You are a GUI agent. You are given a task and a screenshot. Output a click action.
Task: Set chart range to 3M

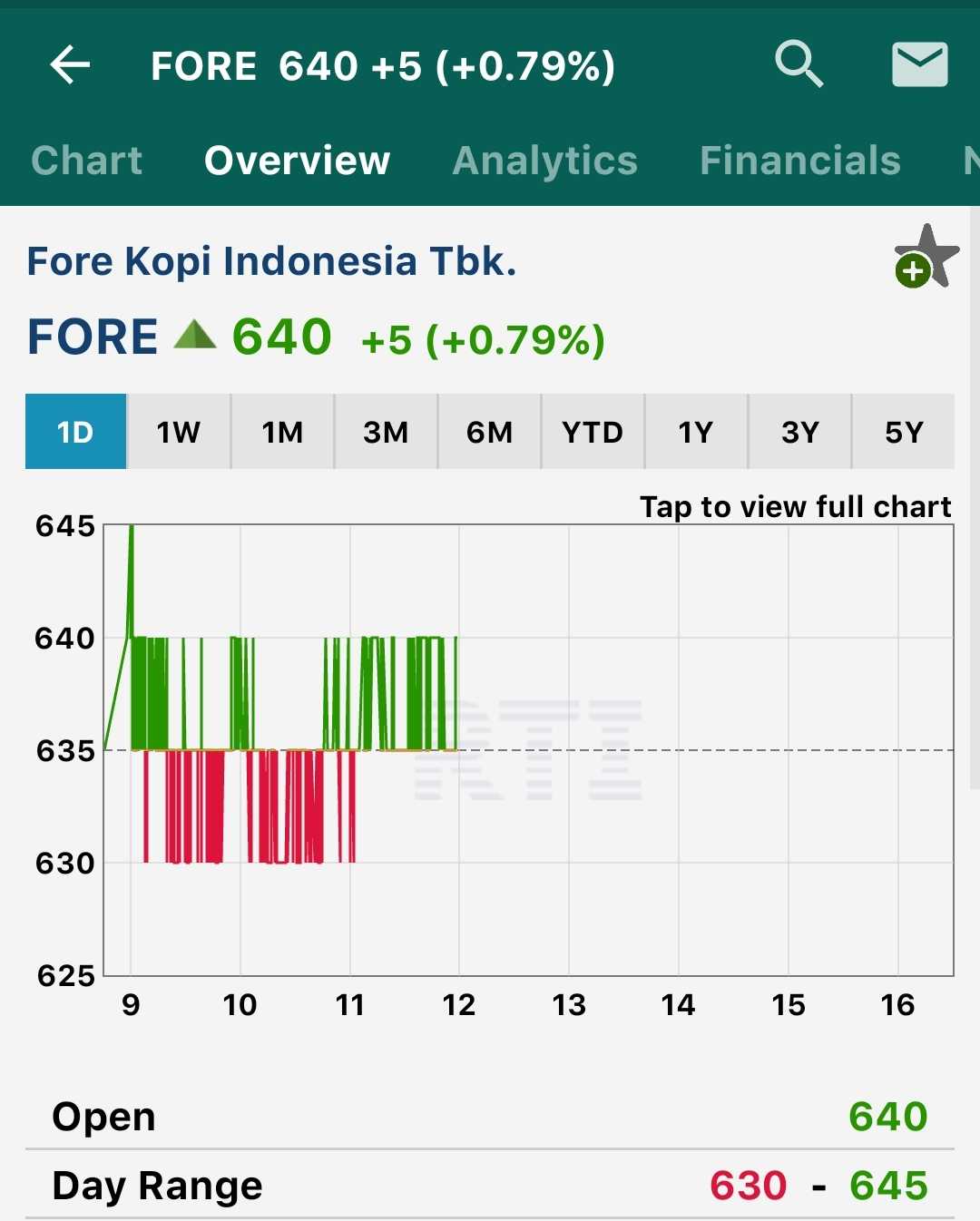[386, 432]
